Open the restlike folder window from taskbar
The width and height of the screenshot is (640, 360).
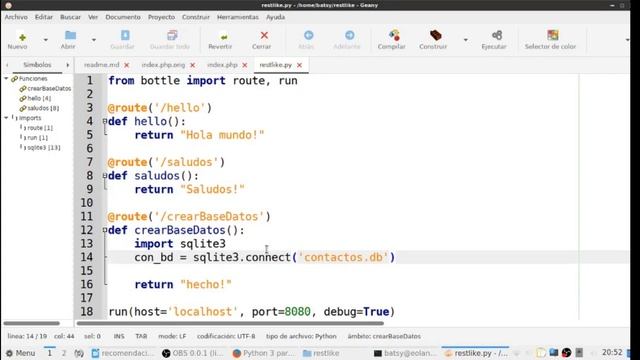click(x=321, y=353)
